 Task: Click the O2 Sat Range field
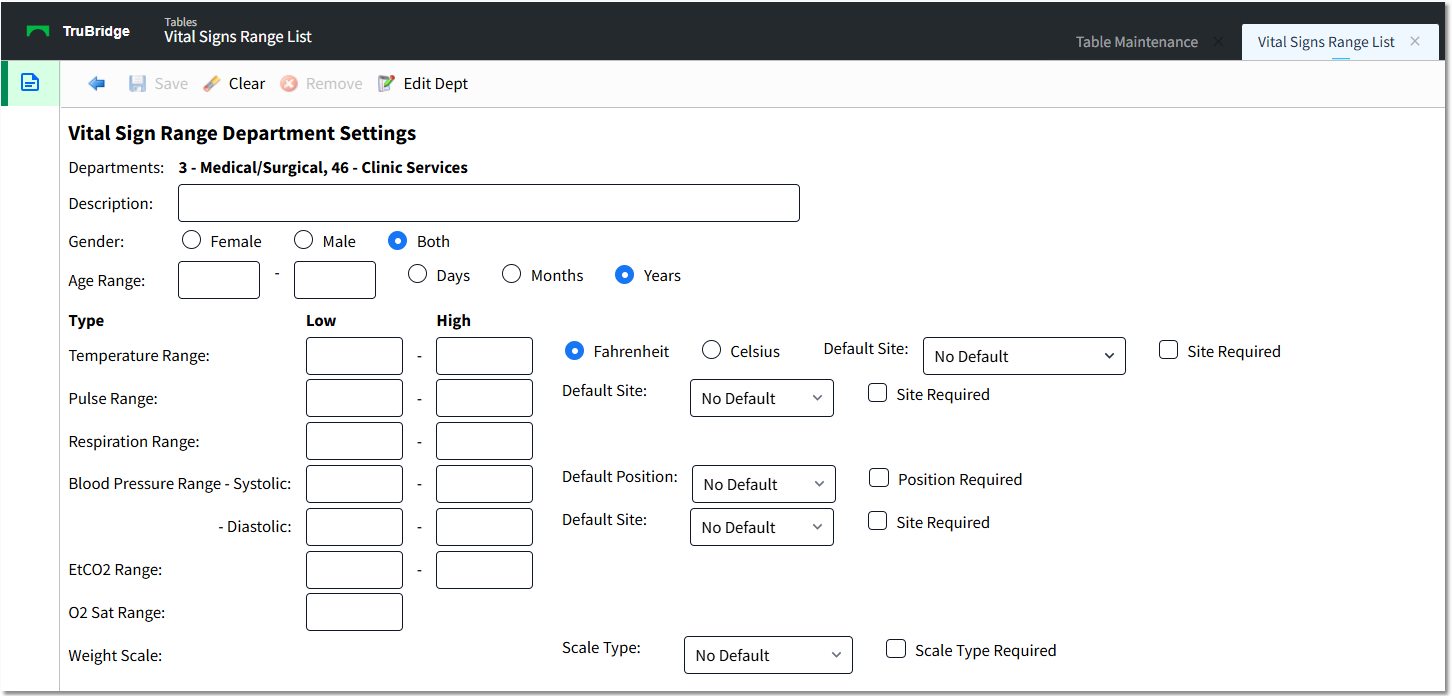pyautogui.click(x=354, y=612)
